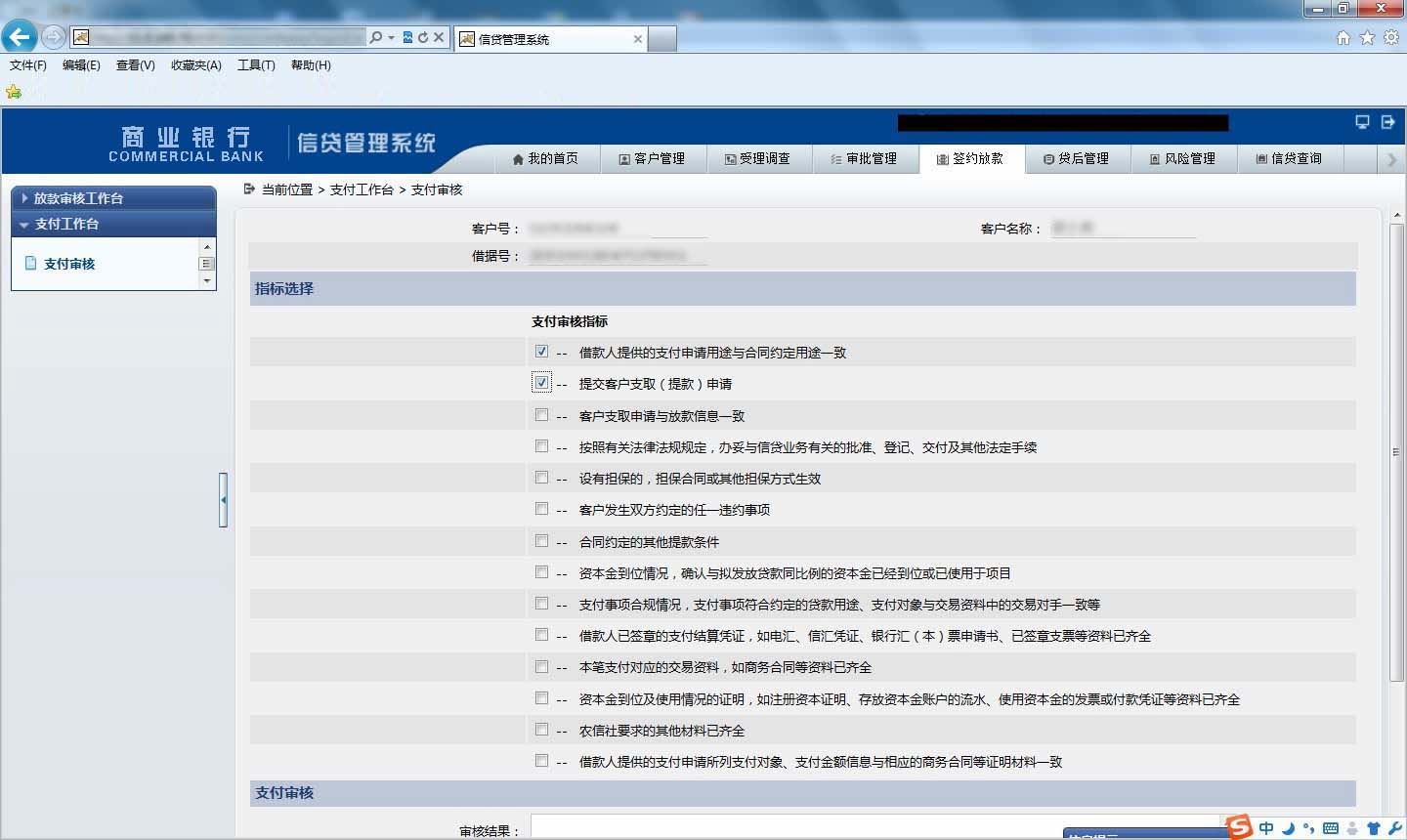The image size is (1407, 840).
Task: Click the 审核结果 input field
Action: click(875, 826)
